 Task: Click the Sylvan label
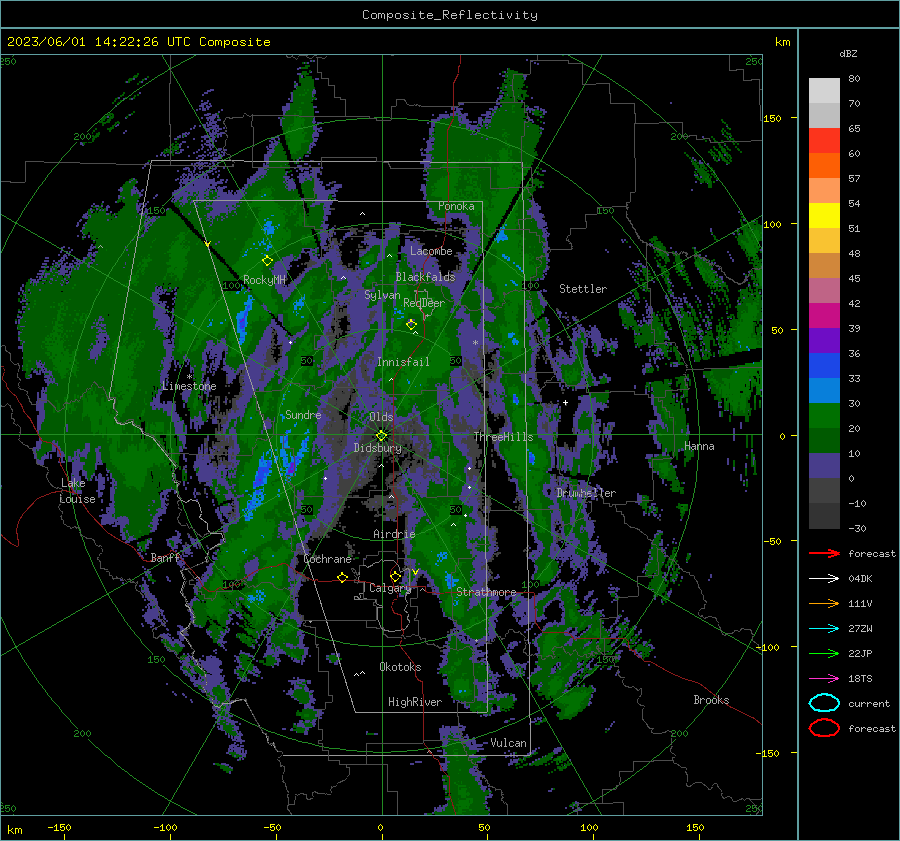coord(382,295)
